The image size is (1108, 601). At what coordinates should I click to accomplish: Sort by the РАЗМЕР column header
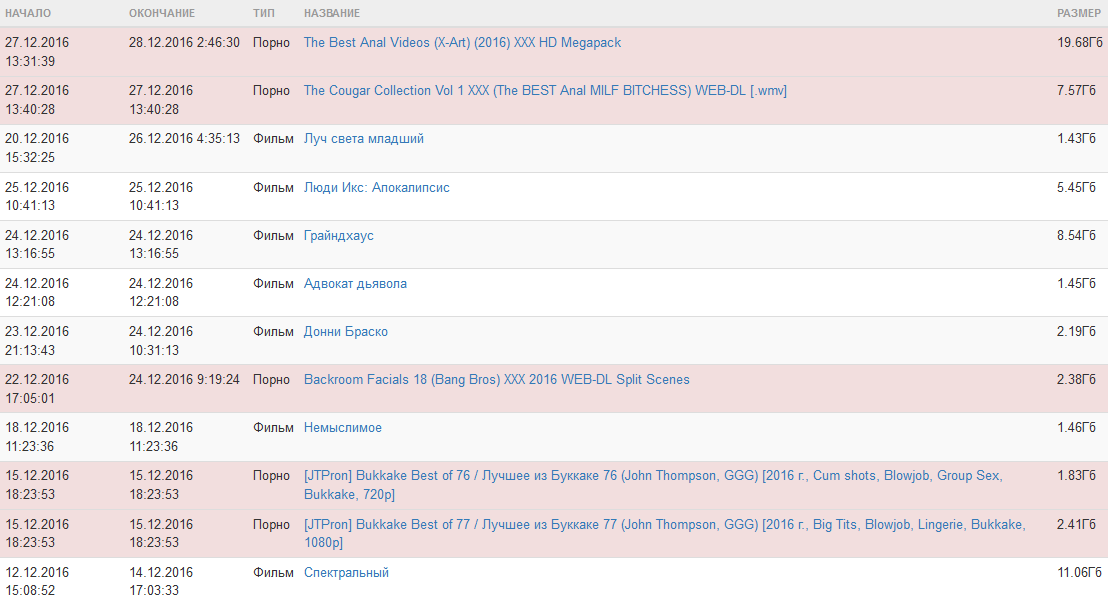point(1078,13)
